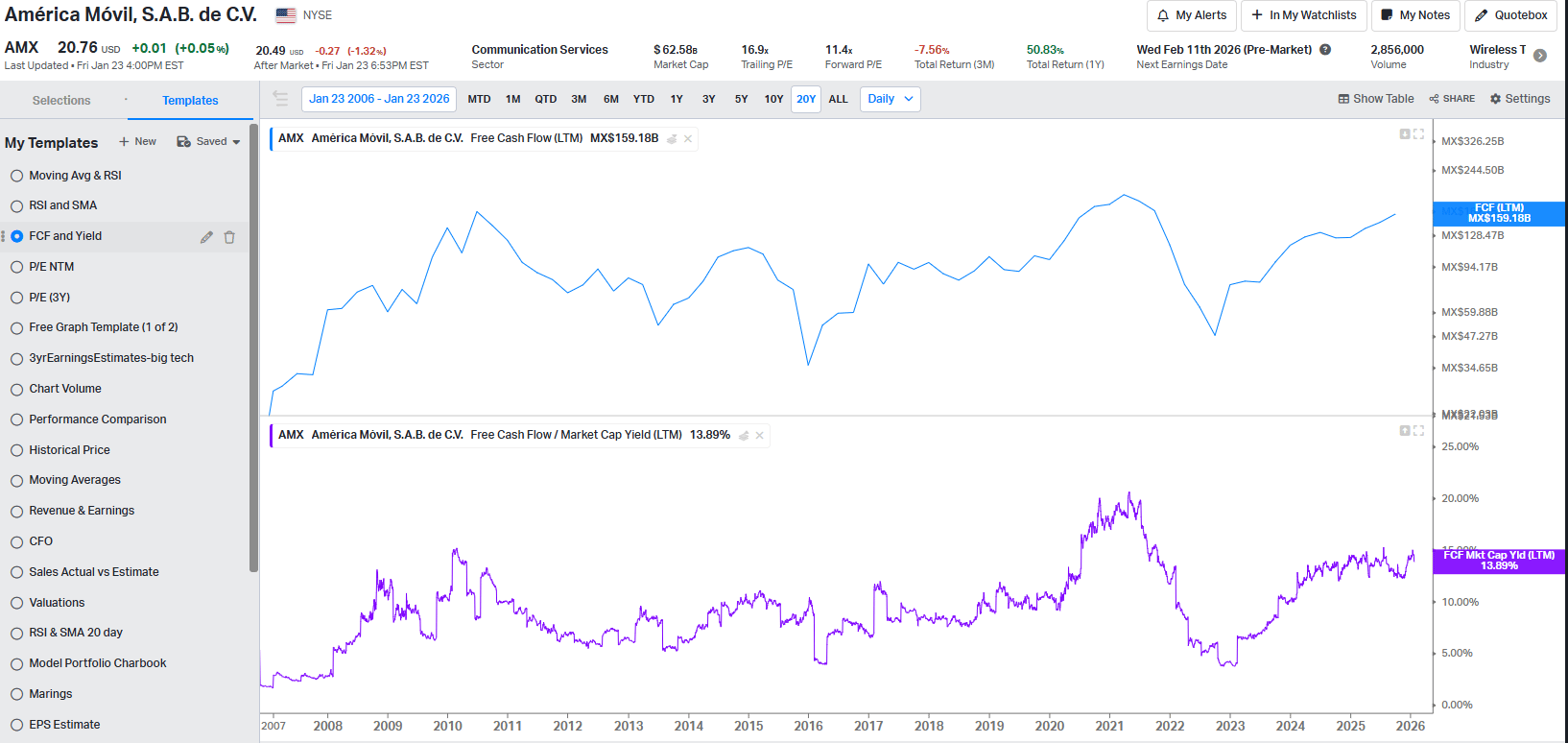Set chart range to 5Y

point(742,99)
